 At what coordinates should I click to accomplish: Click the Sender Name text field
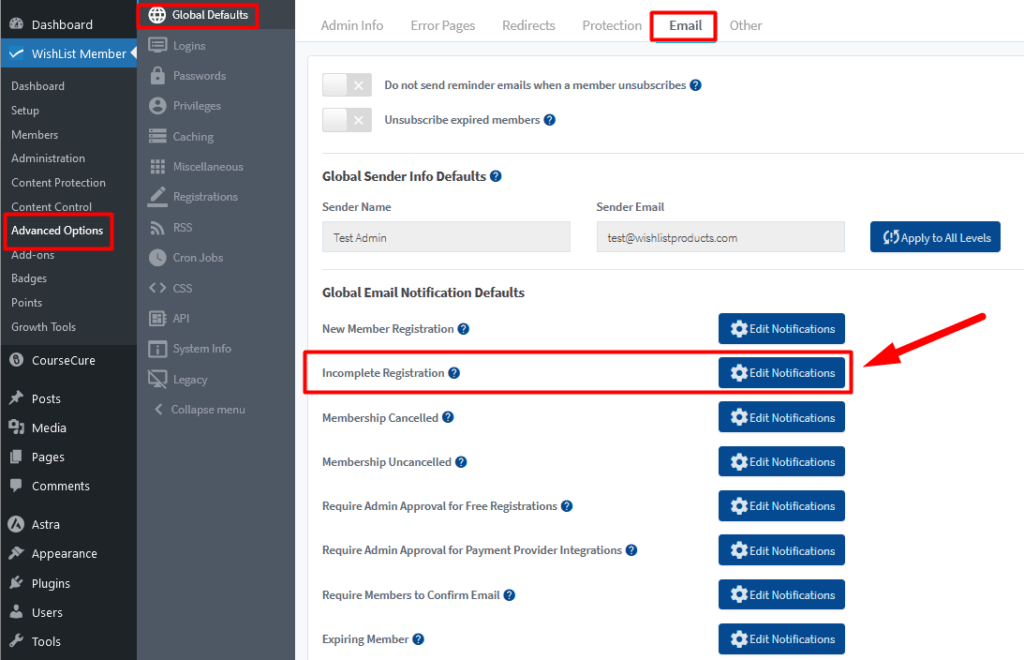coord(446,237)
